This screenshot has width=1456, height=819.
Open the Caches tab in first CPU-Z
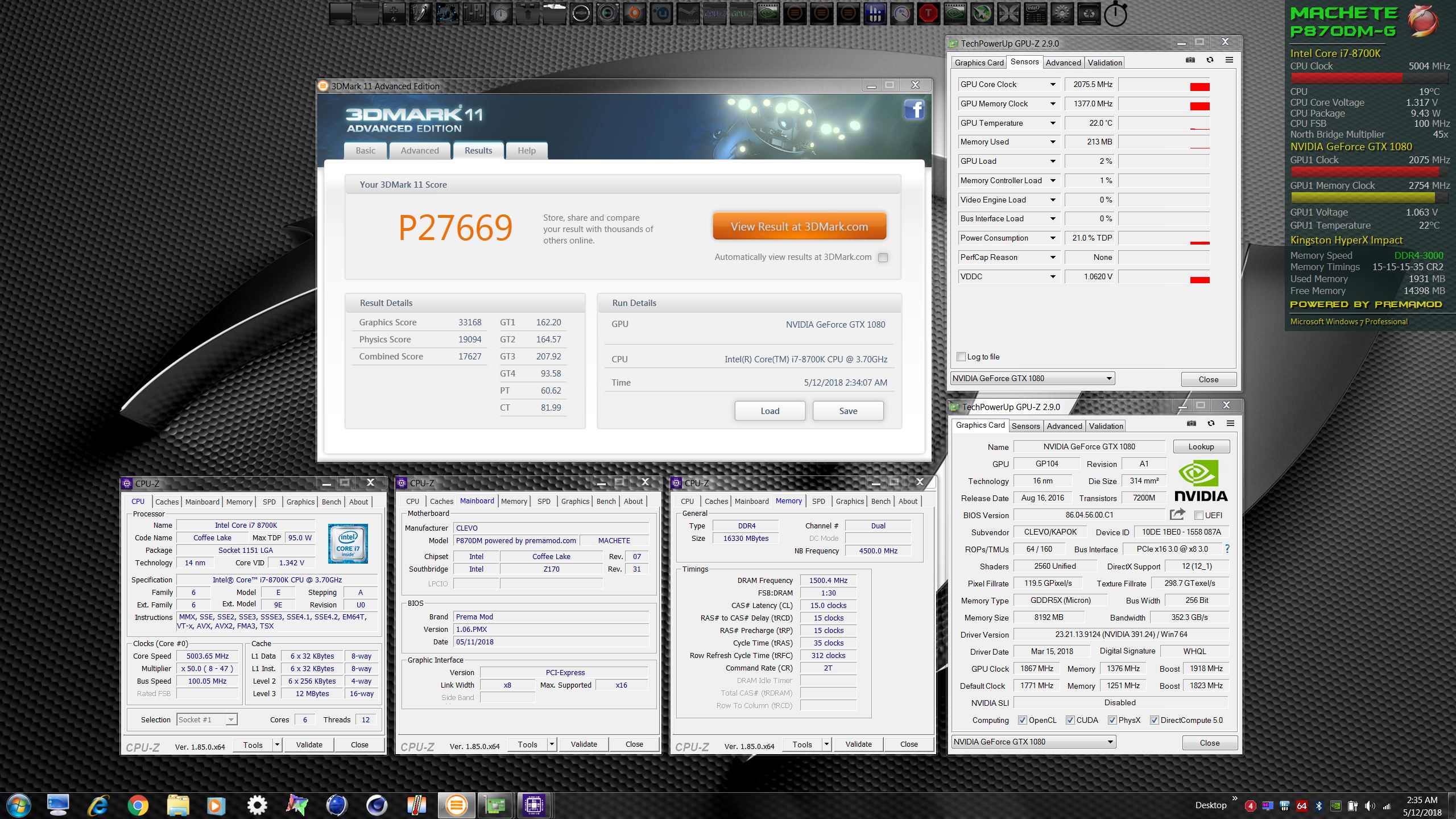point(167,502)
